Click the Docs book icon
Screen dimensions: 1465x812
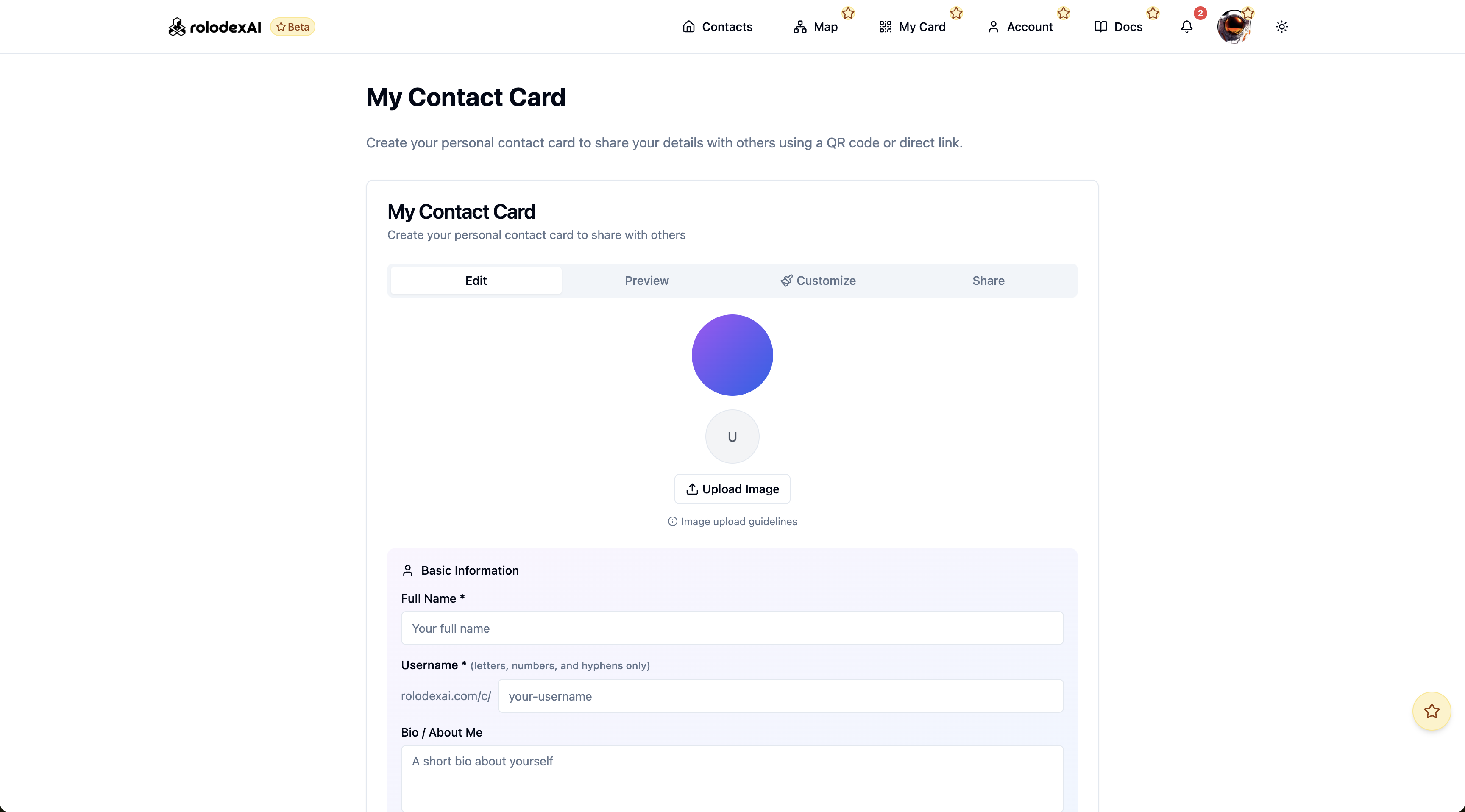tap(1100, 26)
